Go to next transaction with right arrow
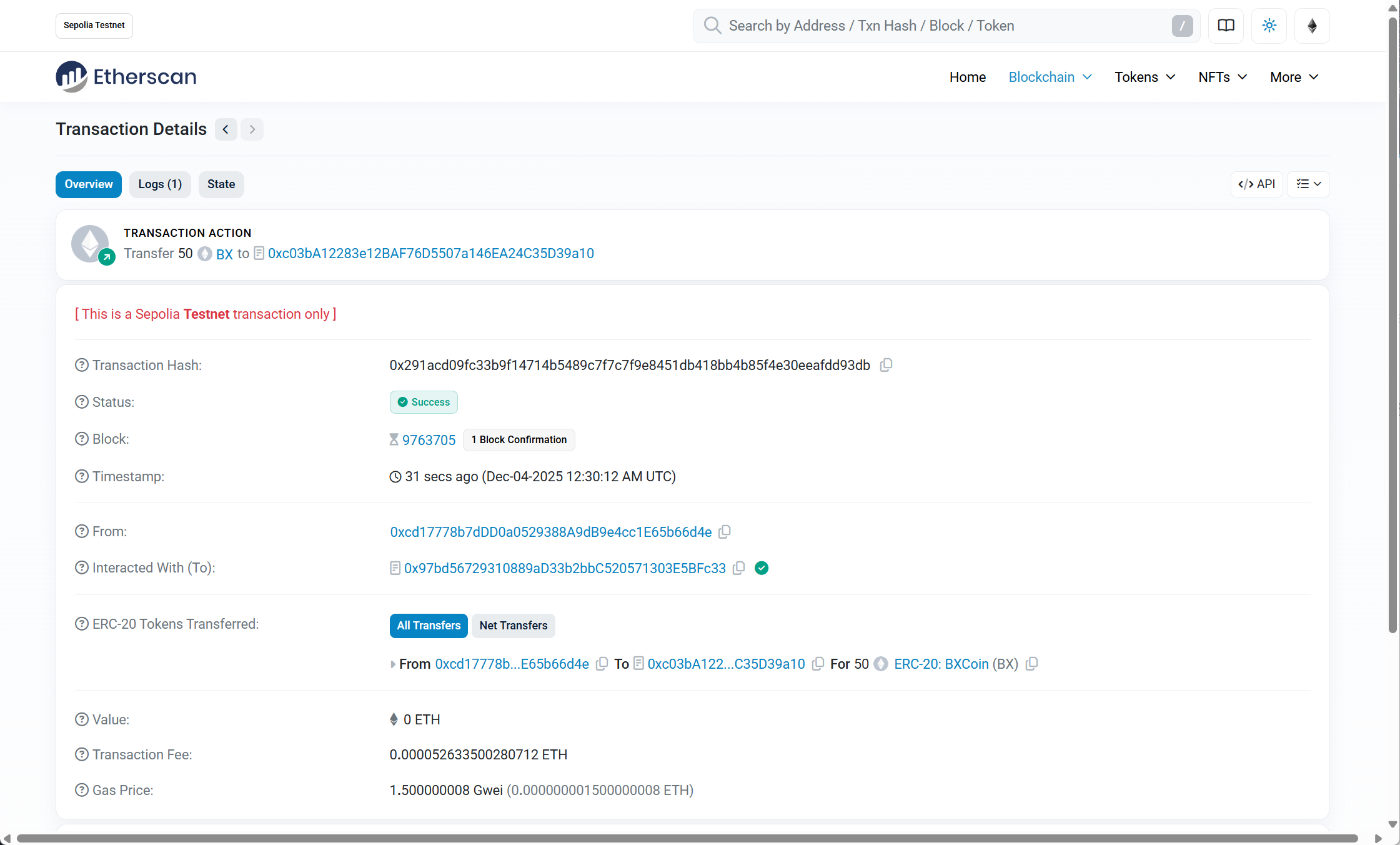 click(x=252, y=129)
